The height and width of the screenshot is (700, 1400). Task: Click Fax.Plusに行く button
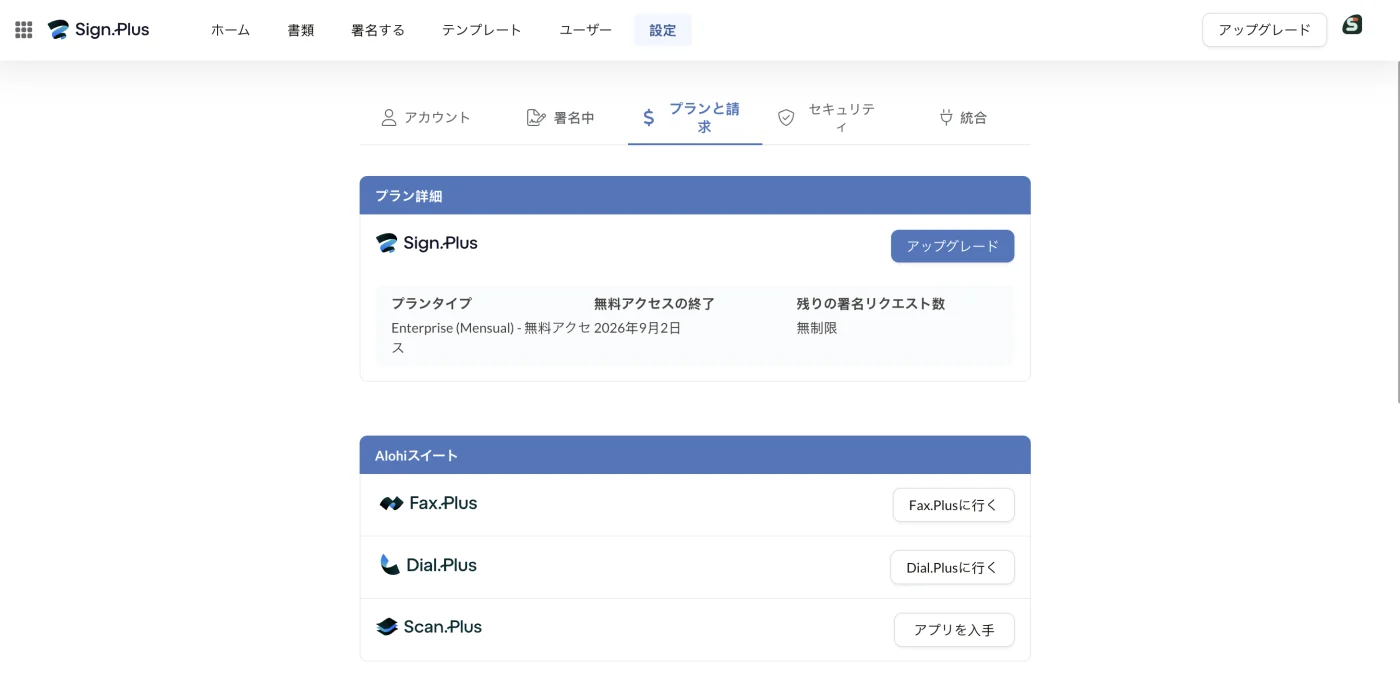953,505
